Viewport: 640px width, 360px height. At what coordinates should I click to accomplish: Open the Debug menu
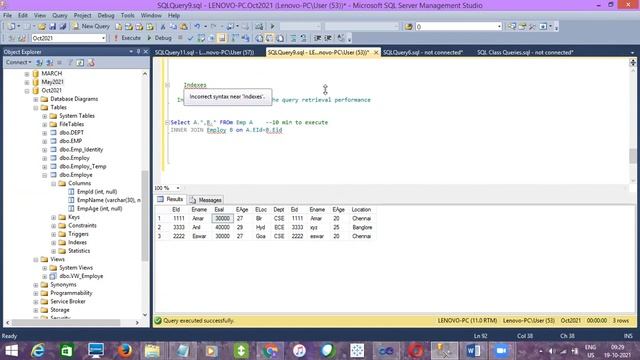106,16
